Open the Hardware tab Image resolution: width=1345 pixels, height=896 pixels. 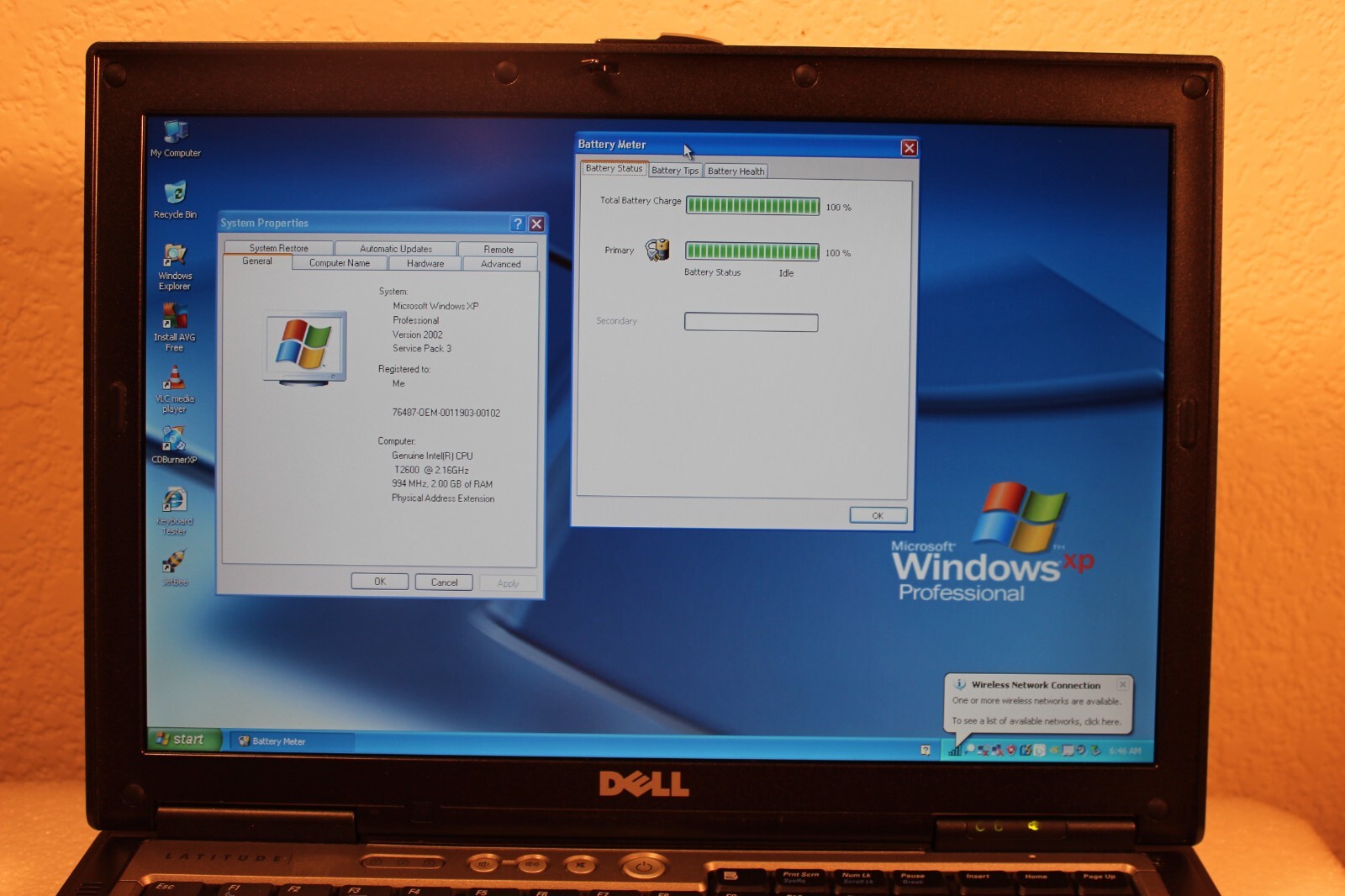click(425, 263)
